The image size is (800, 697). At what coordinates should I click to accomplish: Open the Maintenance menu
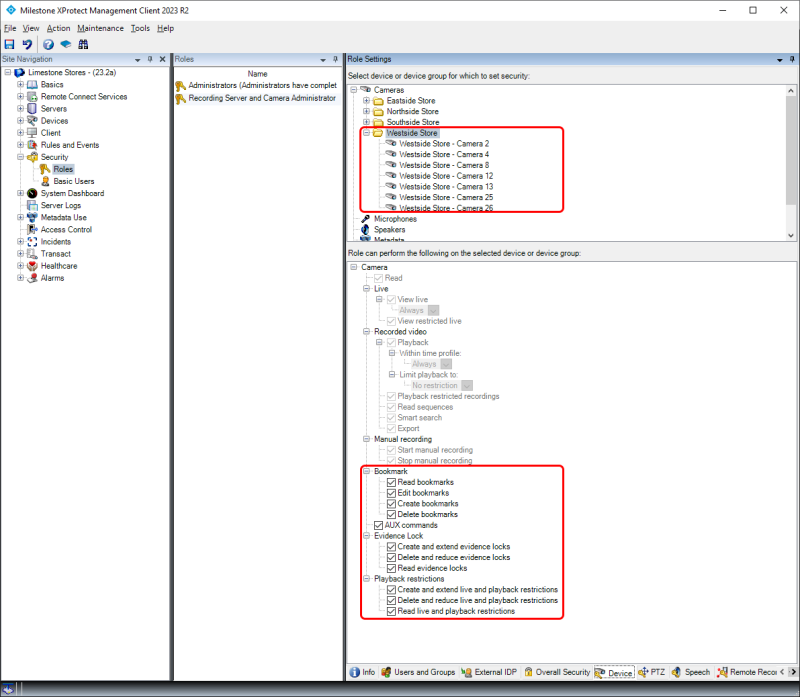(101, 28)
